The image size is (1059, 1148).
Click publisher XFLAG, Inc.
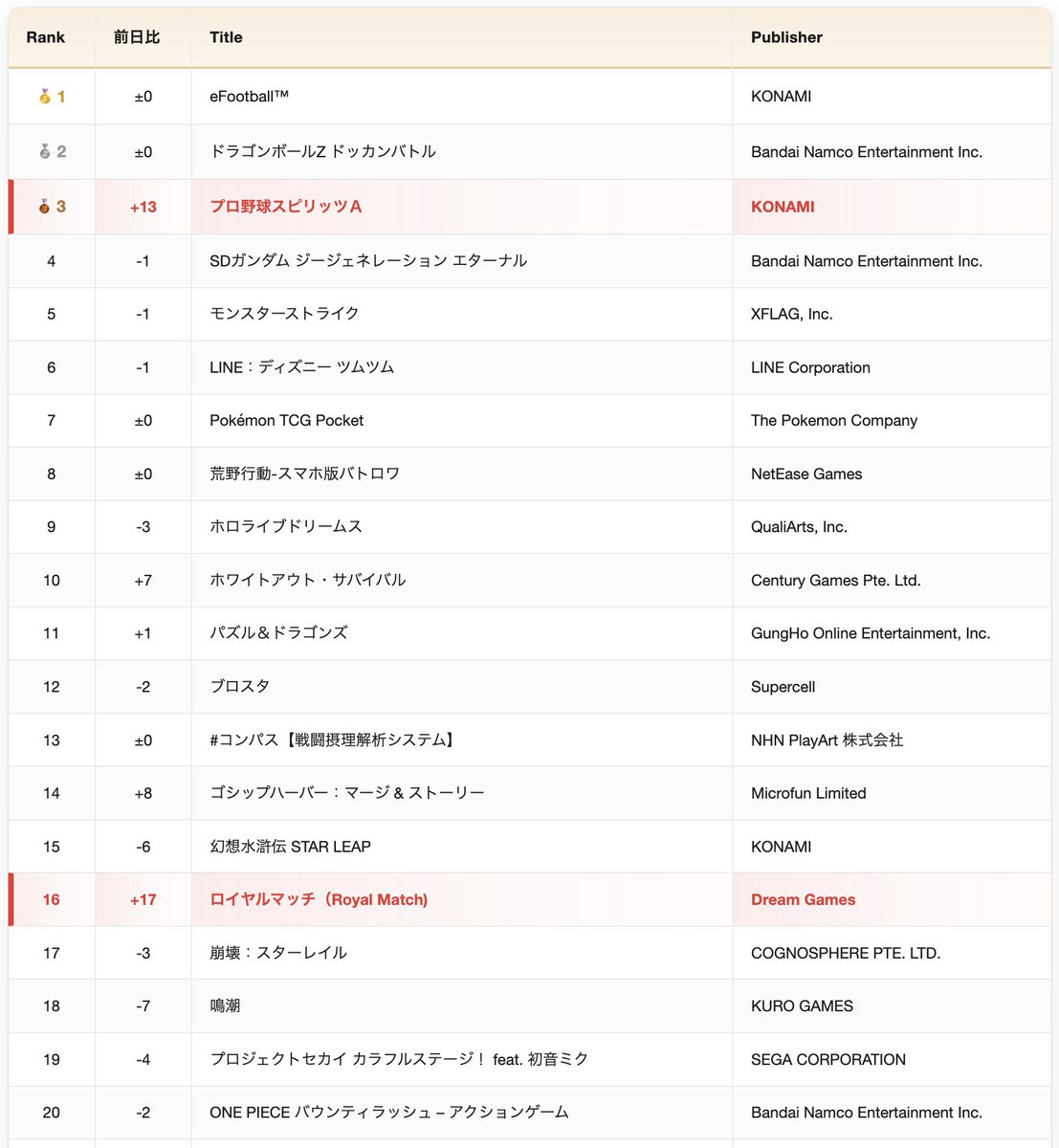click(792, 314)
